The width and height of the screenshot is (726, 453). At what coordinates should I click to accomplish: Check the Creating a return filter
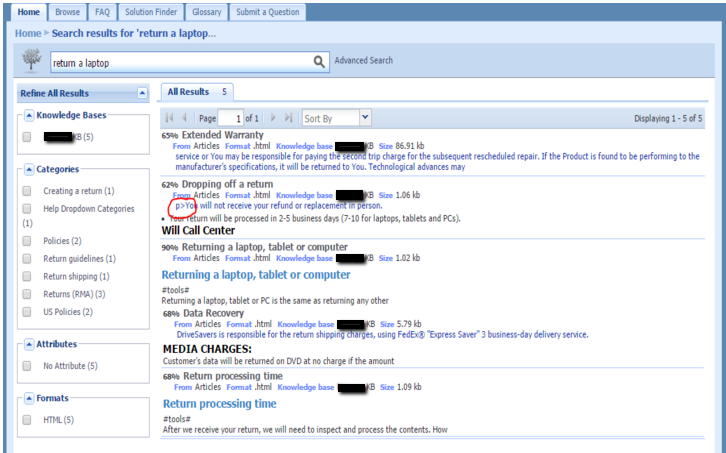point(28,191)
